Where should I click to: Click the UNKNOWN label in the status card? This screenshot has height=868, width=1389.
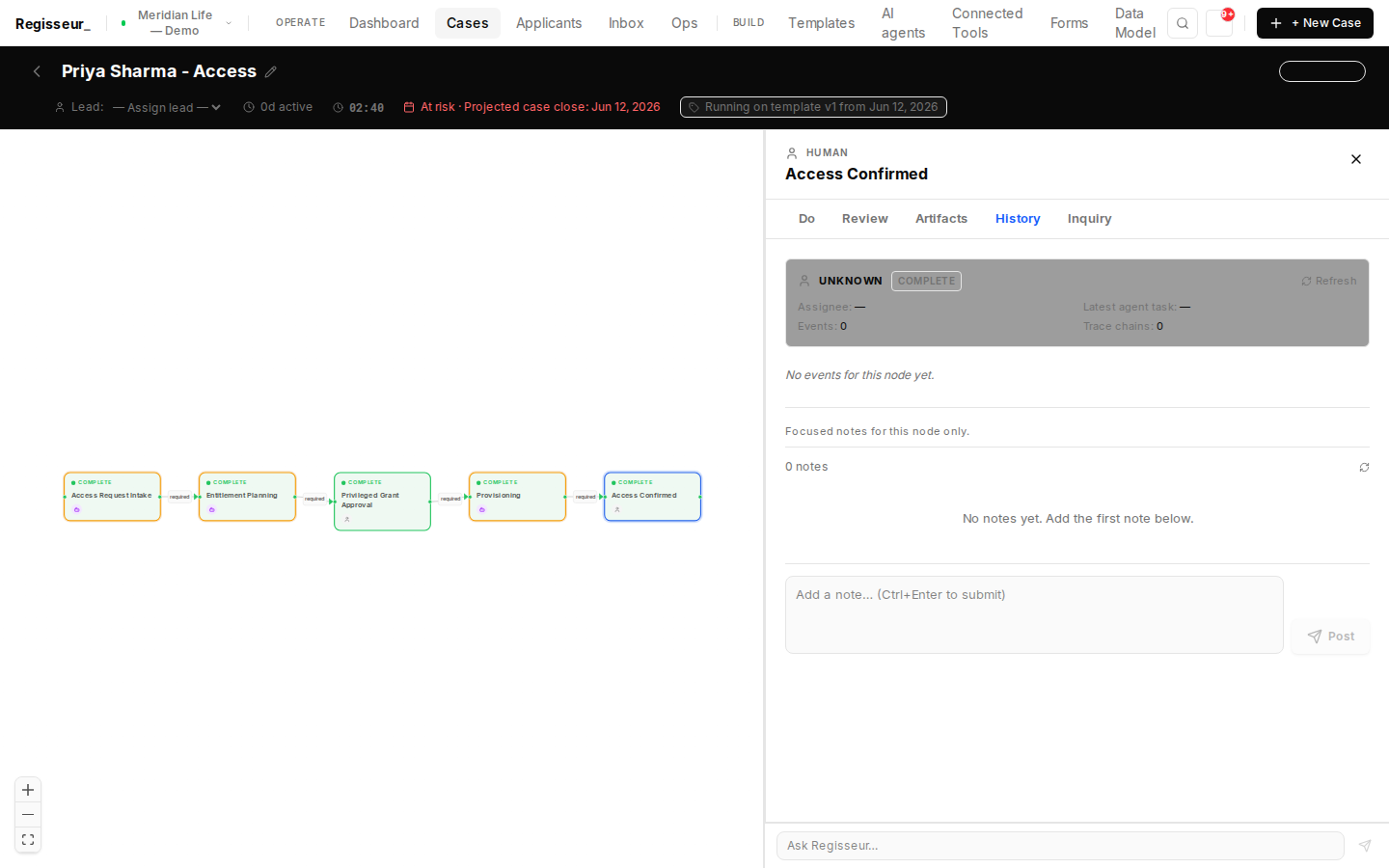850,281
